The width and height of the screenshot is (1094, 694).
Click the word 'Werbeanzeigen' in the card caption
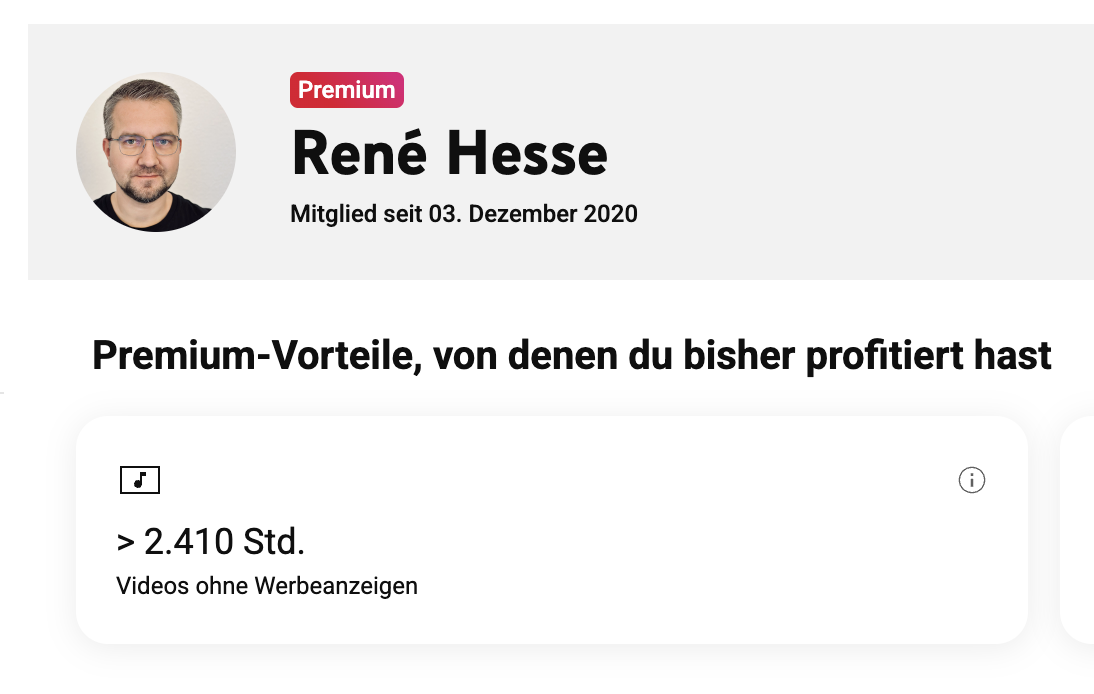coord(336,586)
